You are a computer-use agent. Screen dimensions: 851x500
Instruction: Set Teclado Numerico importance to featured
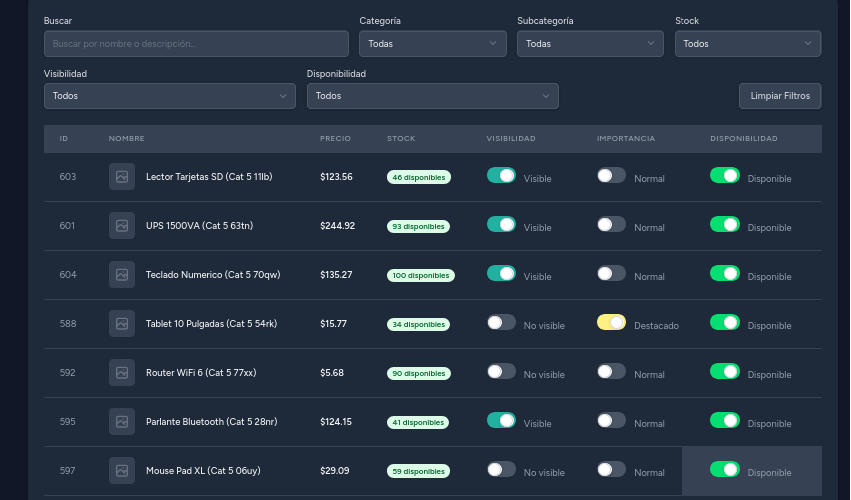[x=611, y=273]
